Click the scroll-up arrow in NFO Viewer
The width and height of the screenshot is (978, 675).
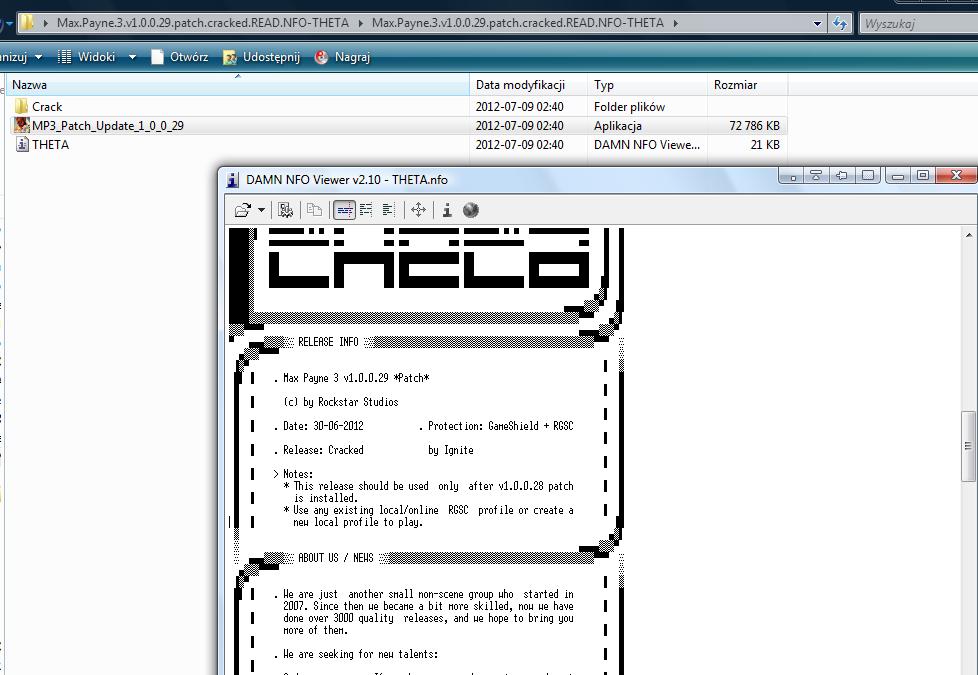pos(969,235)
